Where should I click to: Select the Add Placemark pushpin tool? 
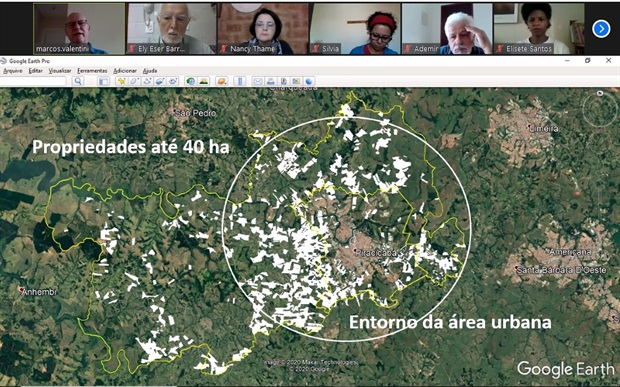[121, 81]
